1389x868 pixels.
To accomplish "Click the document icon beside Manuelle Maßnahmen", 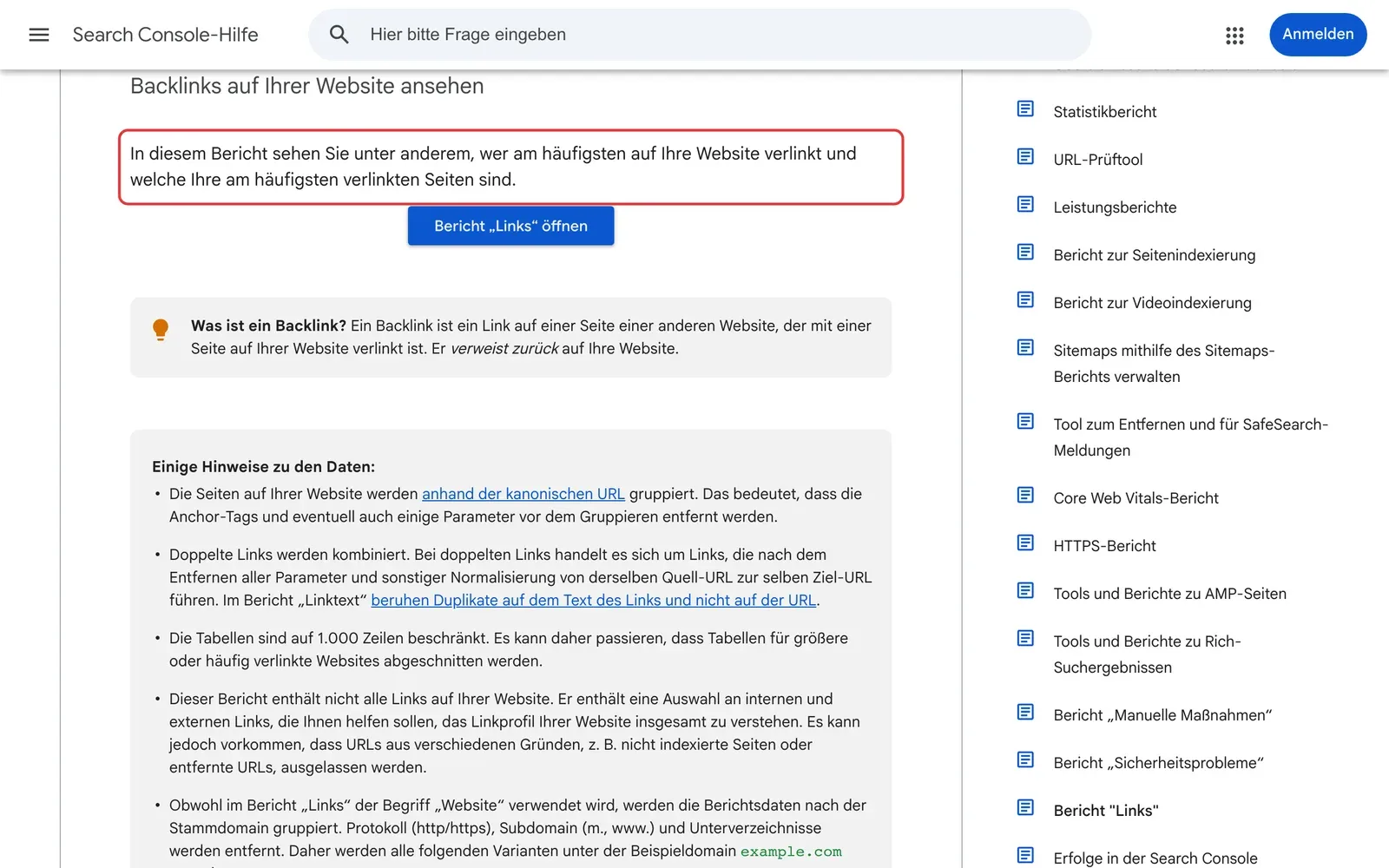I will tap(1025, 712).
